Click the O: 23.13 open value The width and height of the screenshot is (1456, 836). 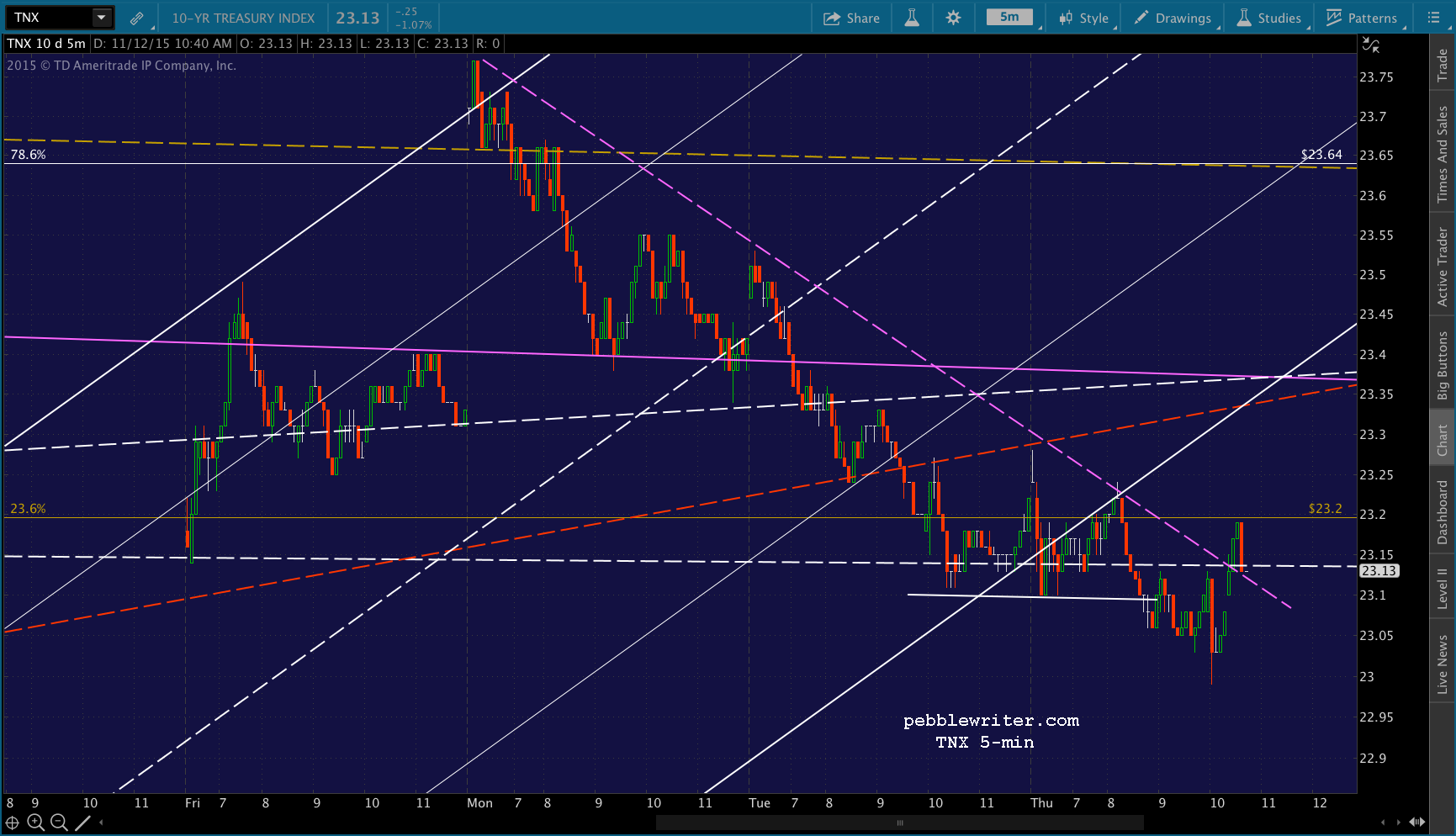pos(265,44)
